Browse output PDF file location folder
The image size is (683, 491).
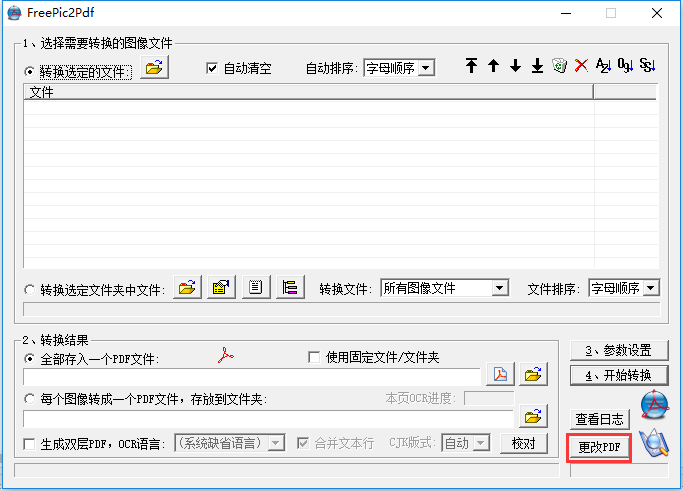[x=533, y=374]
